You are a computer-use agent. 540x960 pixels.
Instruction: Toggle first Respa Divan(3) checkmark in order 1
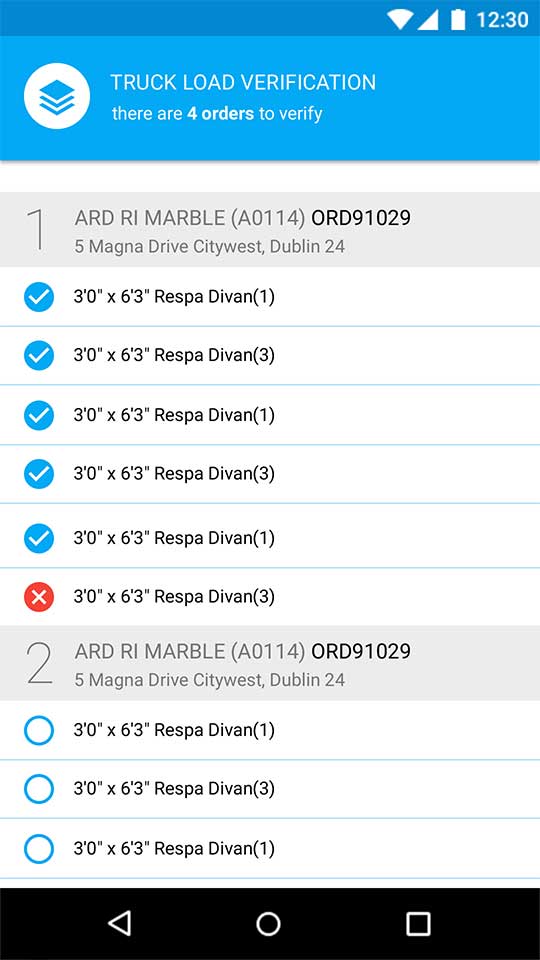coord(39,355)
